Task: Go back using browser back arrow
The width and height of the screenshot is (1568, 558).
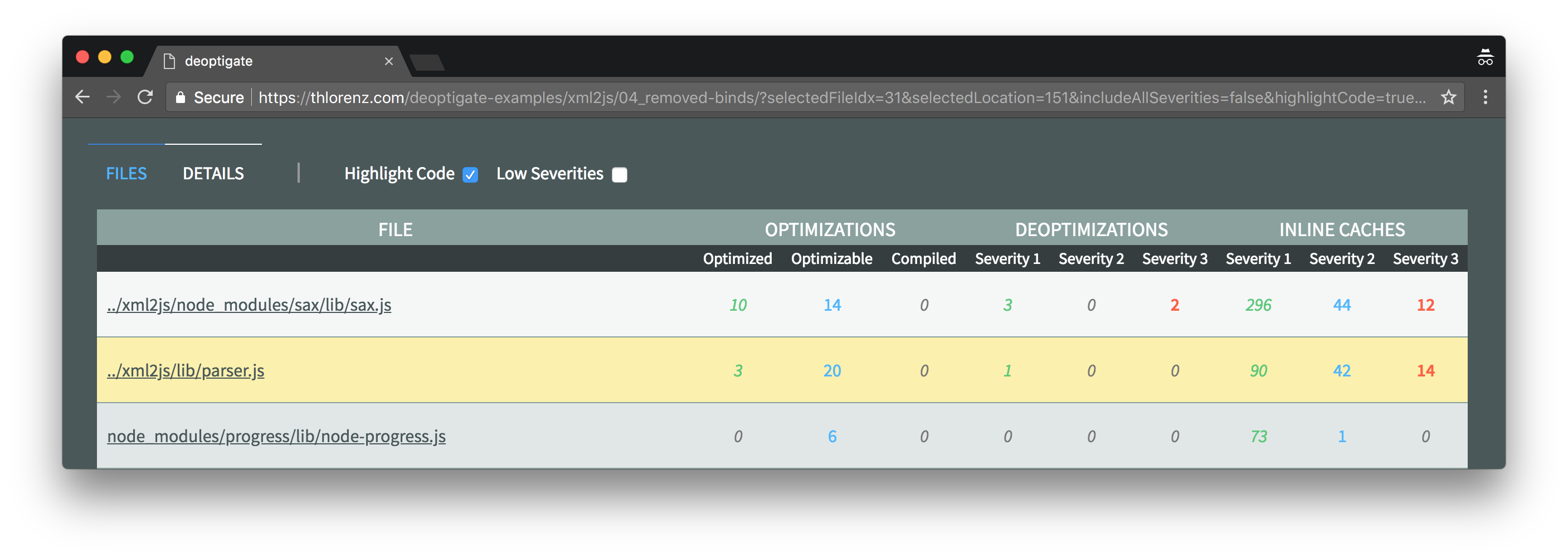Action: pos(82,97)
